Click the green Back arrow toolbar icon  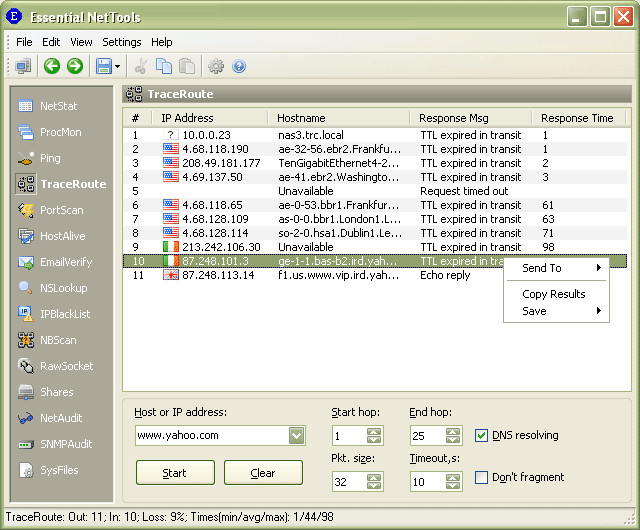[x=52, y=66]
